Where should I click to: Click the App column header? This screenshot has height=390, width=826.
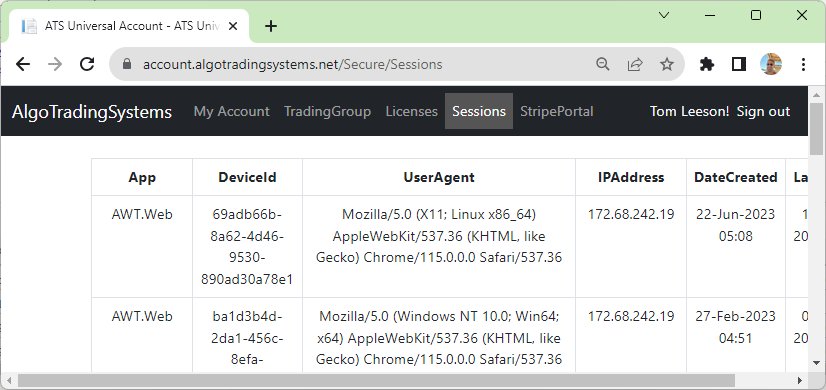142,177
